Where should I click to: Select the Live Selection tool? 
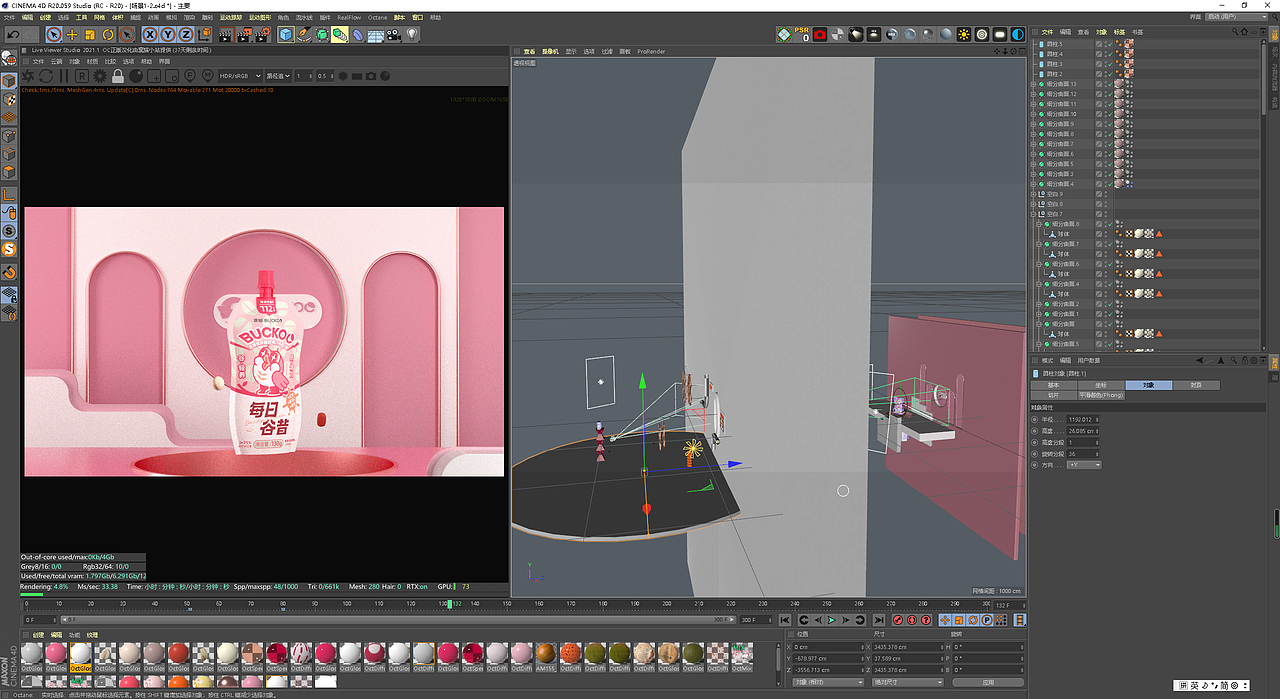point(55,34)
